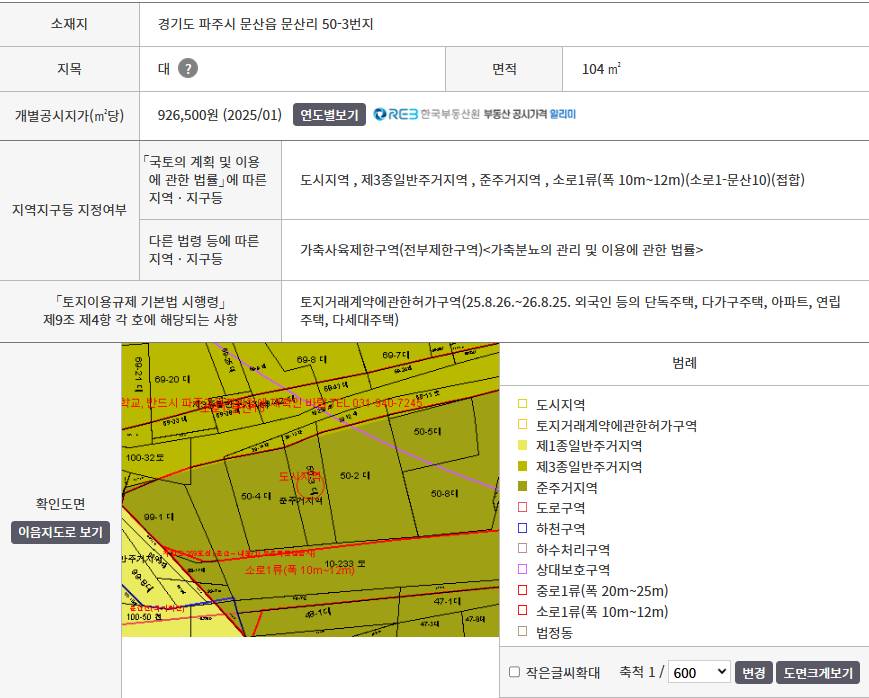
Task: Click the land price 926,500원 (2025/01)
Action: tap(219, 115)
